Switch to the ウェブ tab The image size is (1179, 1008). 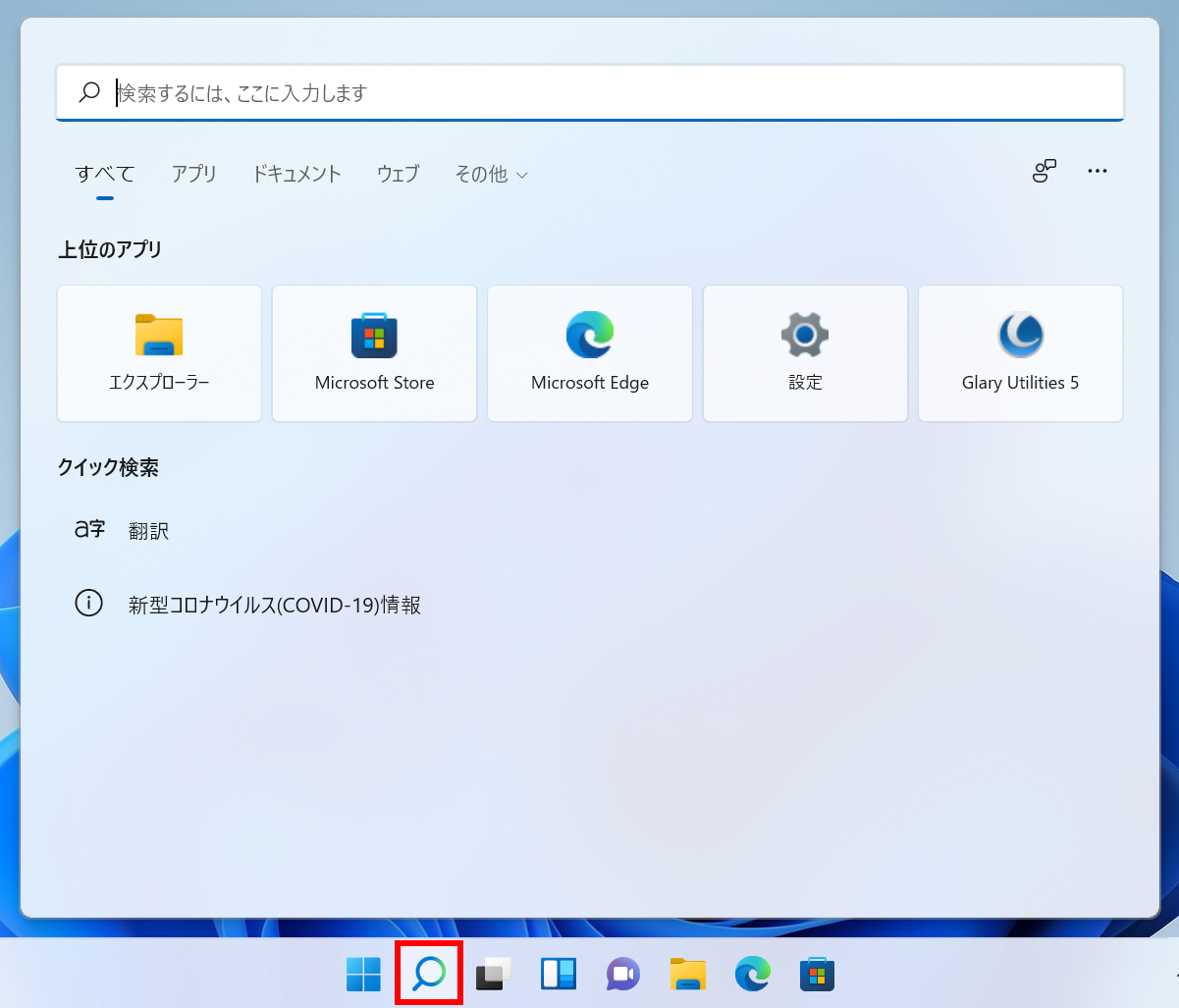[x=398, y=174]
